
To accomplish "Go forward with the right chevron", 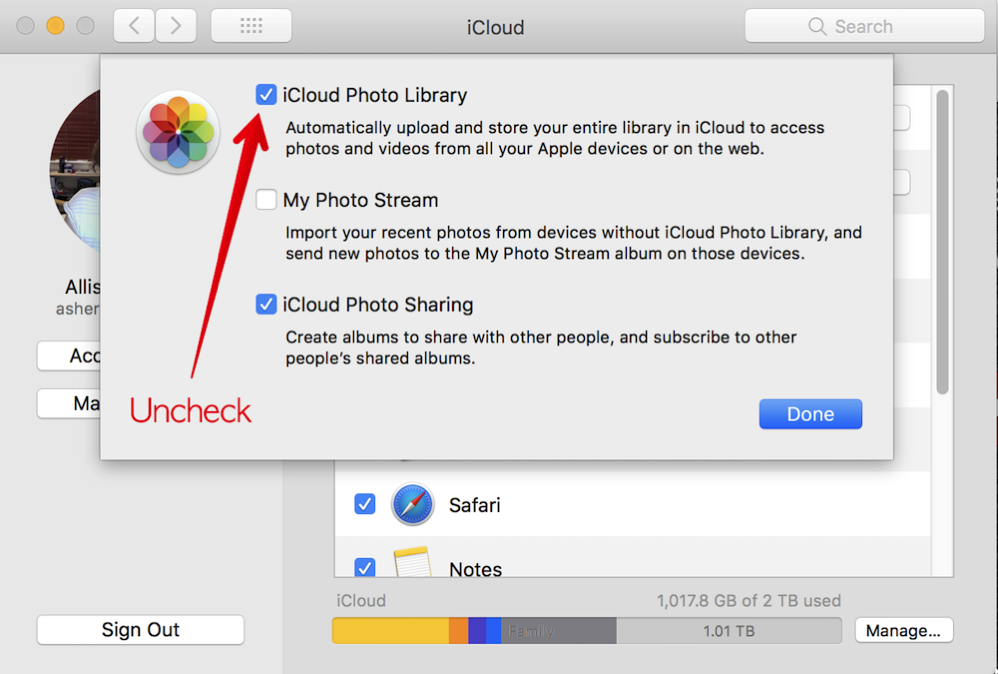I will click(x=176, y=26).
